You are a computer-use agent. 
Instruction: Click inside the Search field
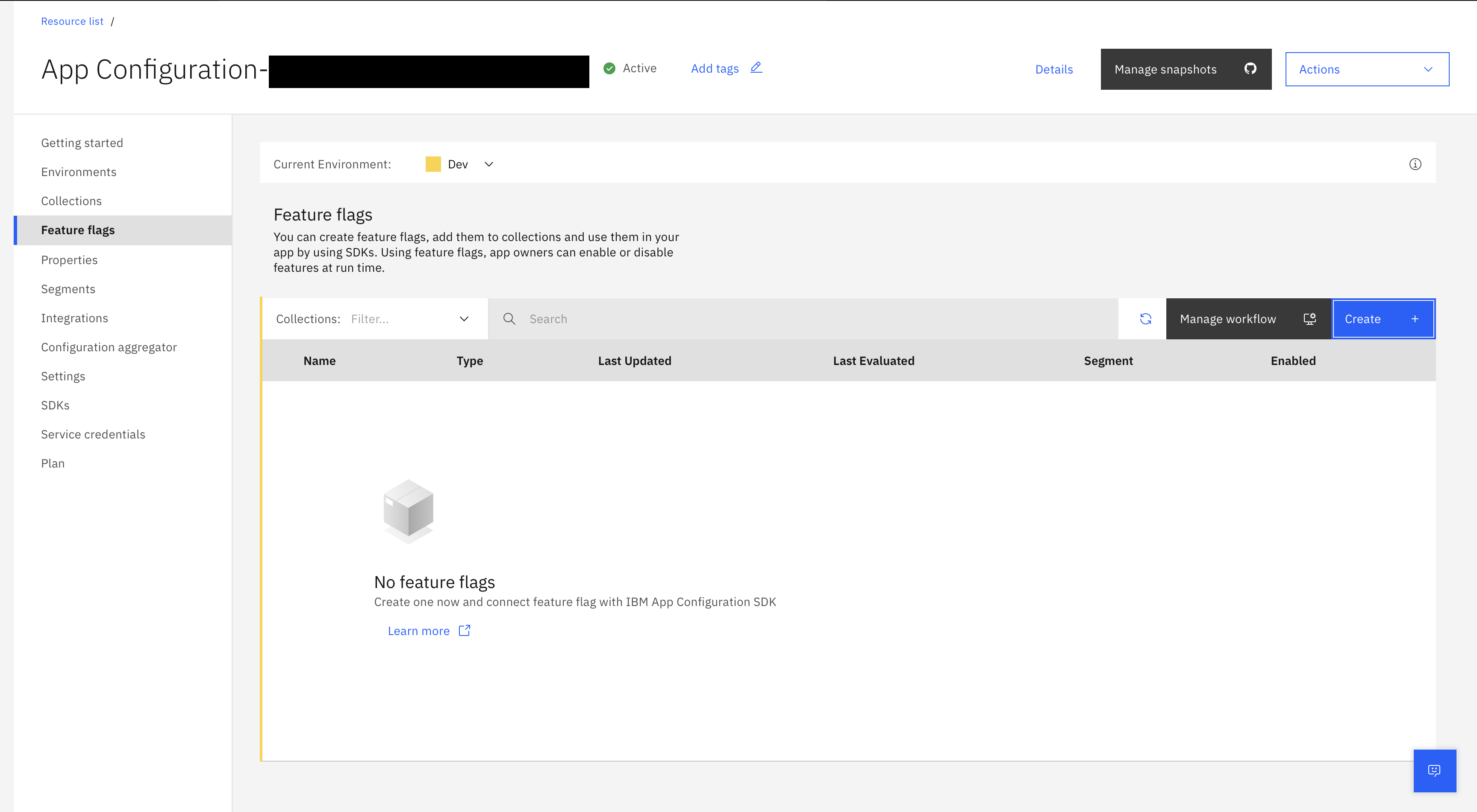coord(631,318)
